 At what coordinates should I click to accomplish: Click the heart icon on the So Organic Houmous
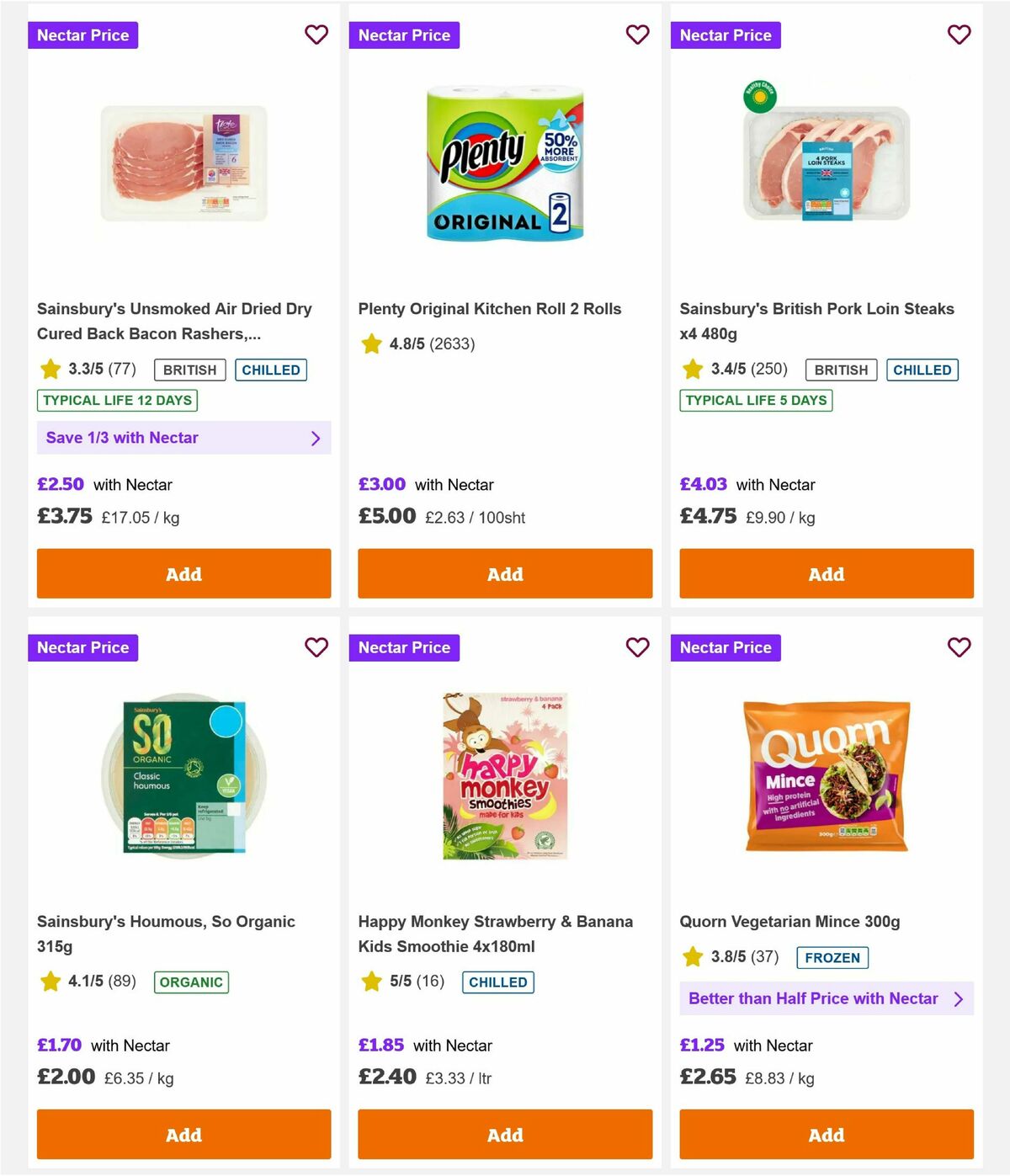click(316, 647)
